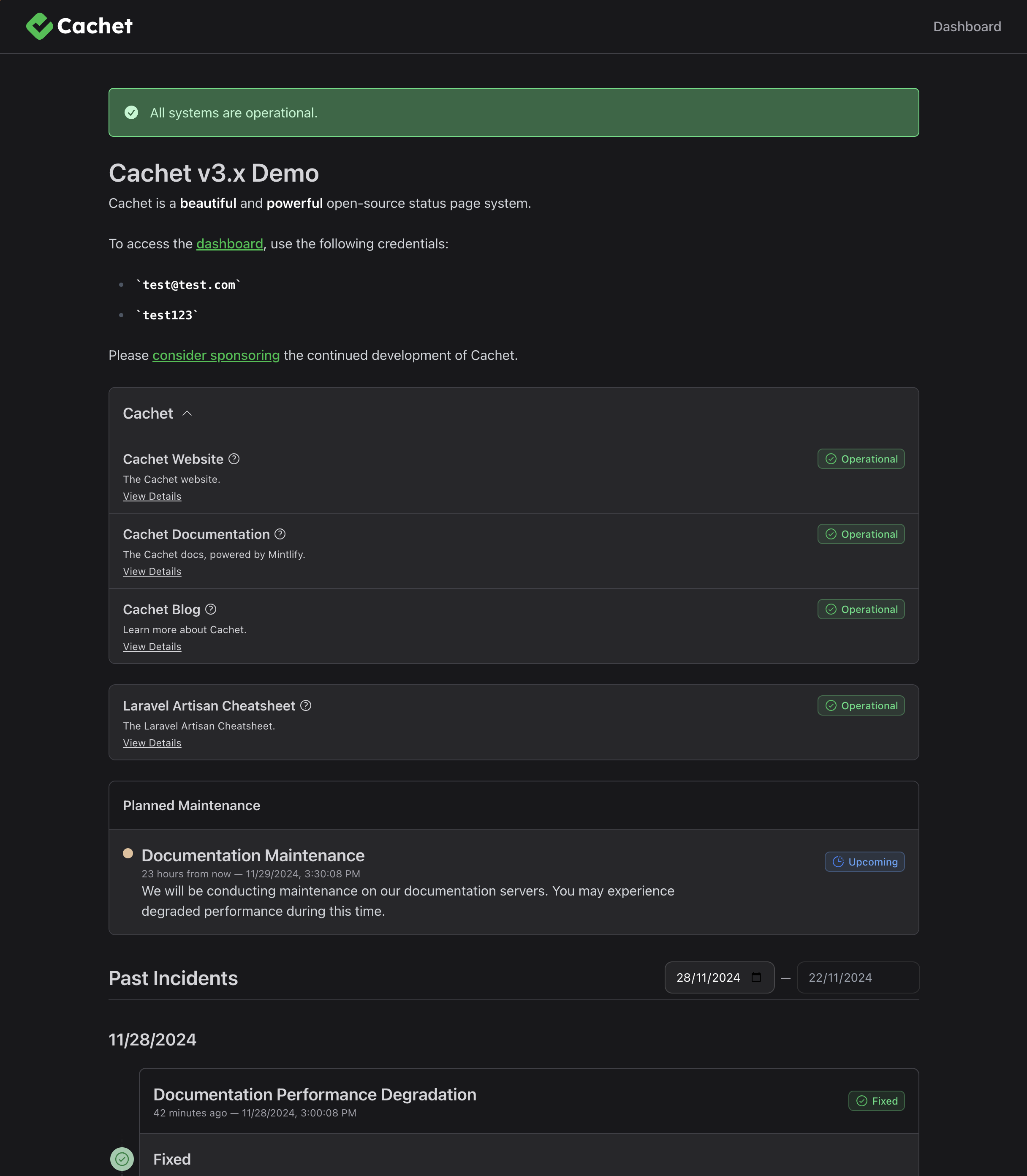1027x1176 pixels.
Task: Open the consider sponsoring link
Action: coord(215,355)
